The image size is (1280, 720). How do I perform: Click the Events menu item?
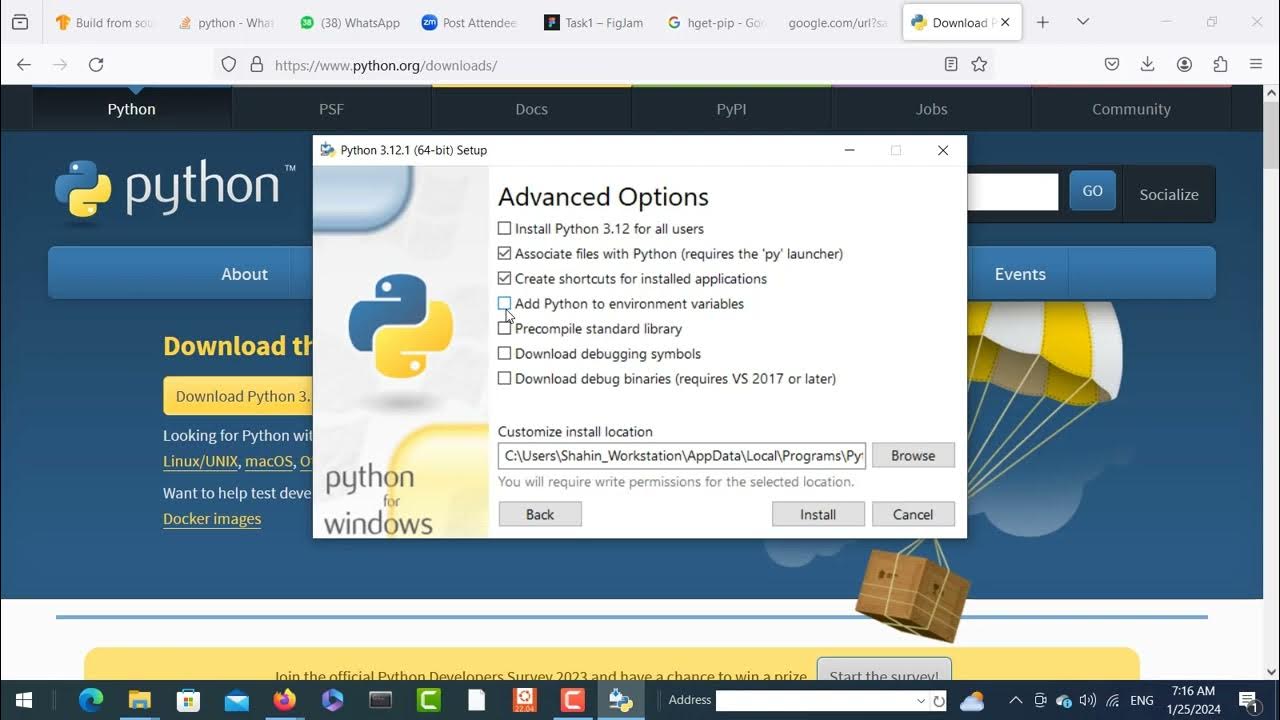(1020, 274)
